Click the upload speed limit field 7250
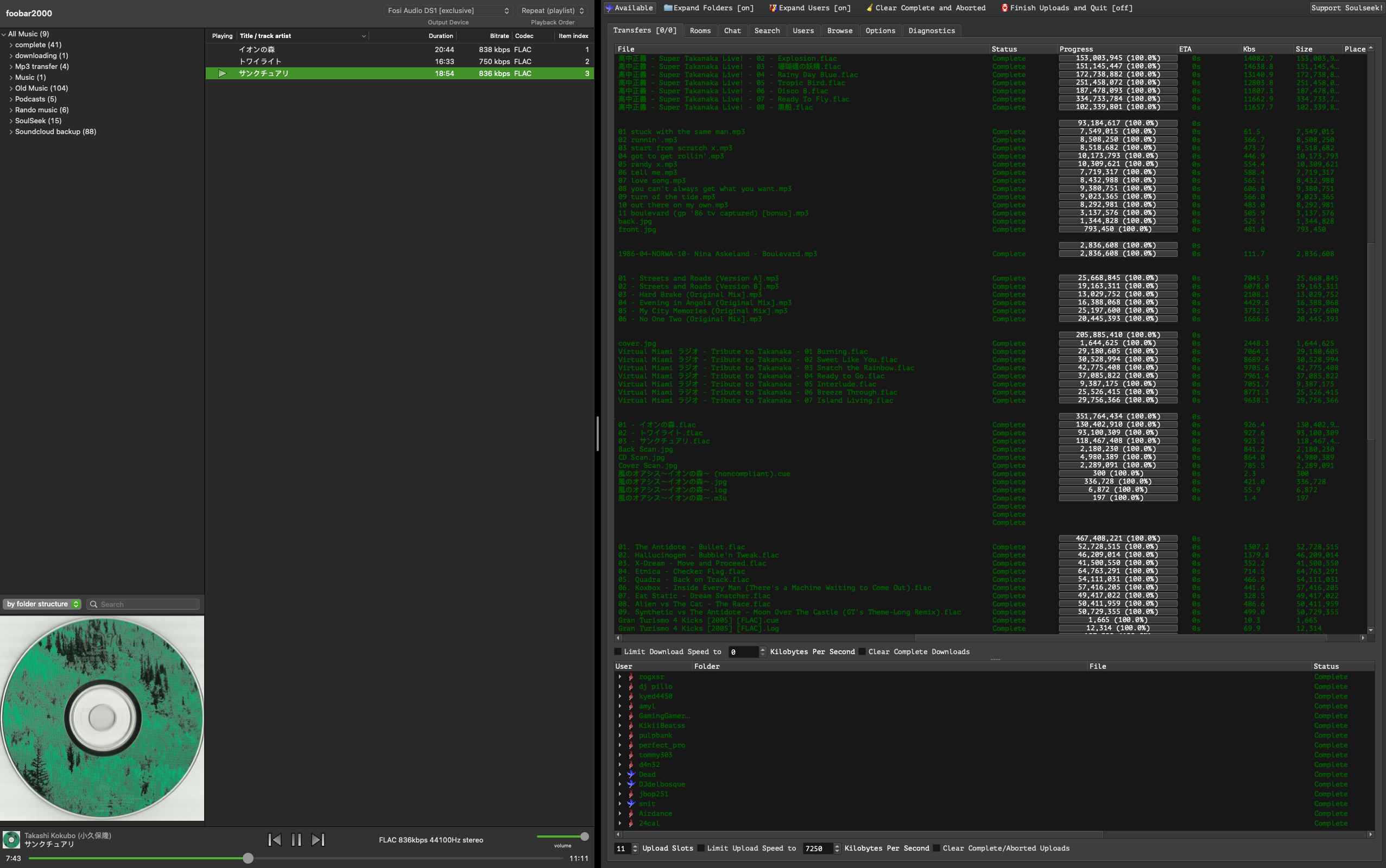The height and width of the screenshot is (868, 1386). (818, 848)
